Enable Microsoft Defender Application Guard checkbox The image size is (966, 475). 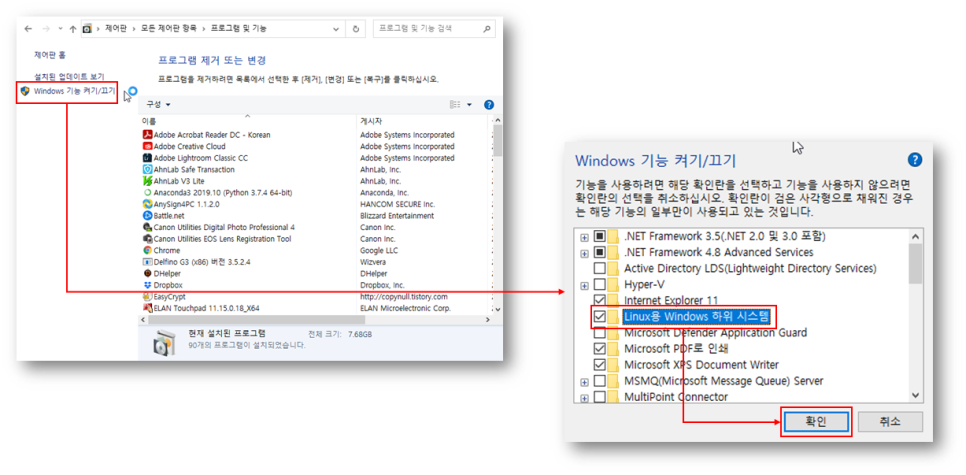[x=599, y=333]
